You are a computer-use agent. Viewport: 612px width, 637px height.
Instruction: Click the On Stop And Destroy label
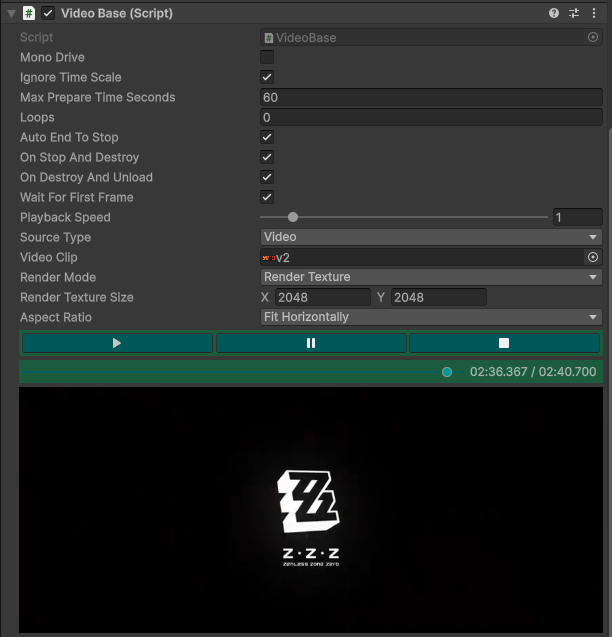click(80, 157)
